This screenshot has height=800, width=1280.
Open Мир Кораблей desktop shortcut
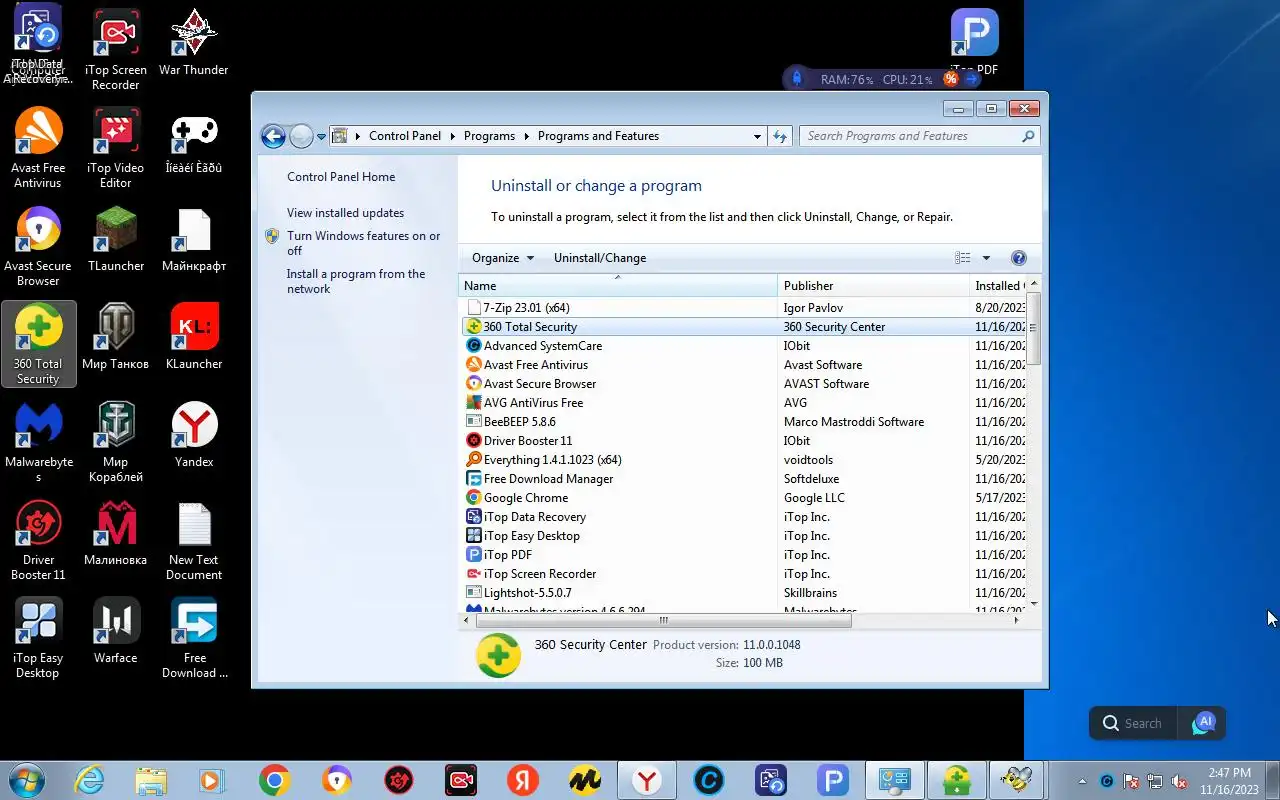click(116, 442)
